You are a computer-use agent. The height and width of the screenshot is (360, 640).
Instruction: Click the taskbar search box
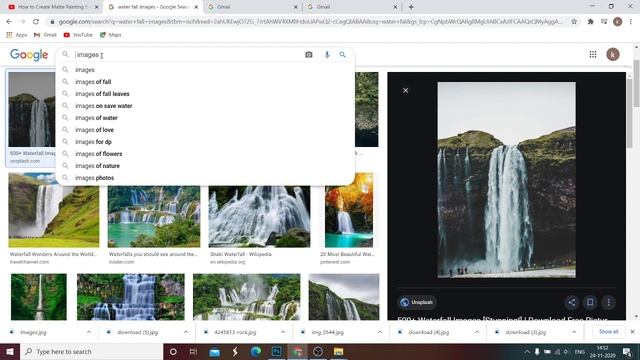coord(91,351)
